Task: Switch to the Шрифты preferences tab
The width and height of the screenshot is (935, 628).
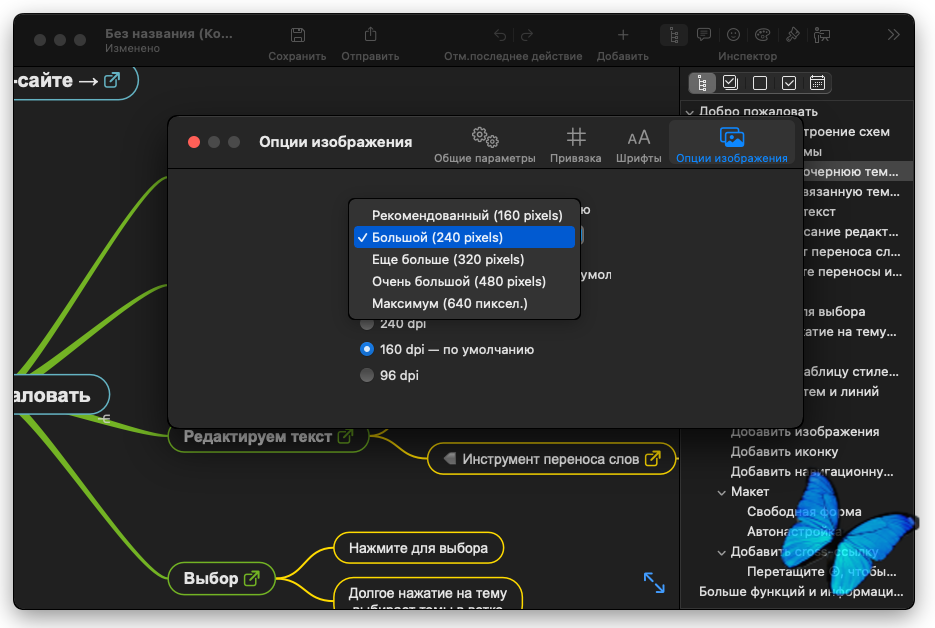Action: click(638, 144)
